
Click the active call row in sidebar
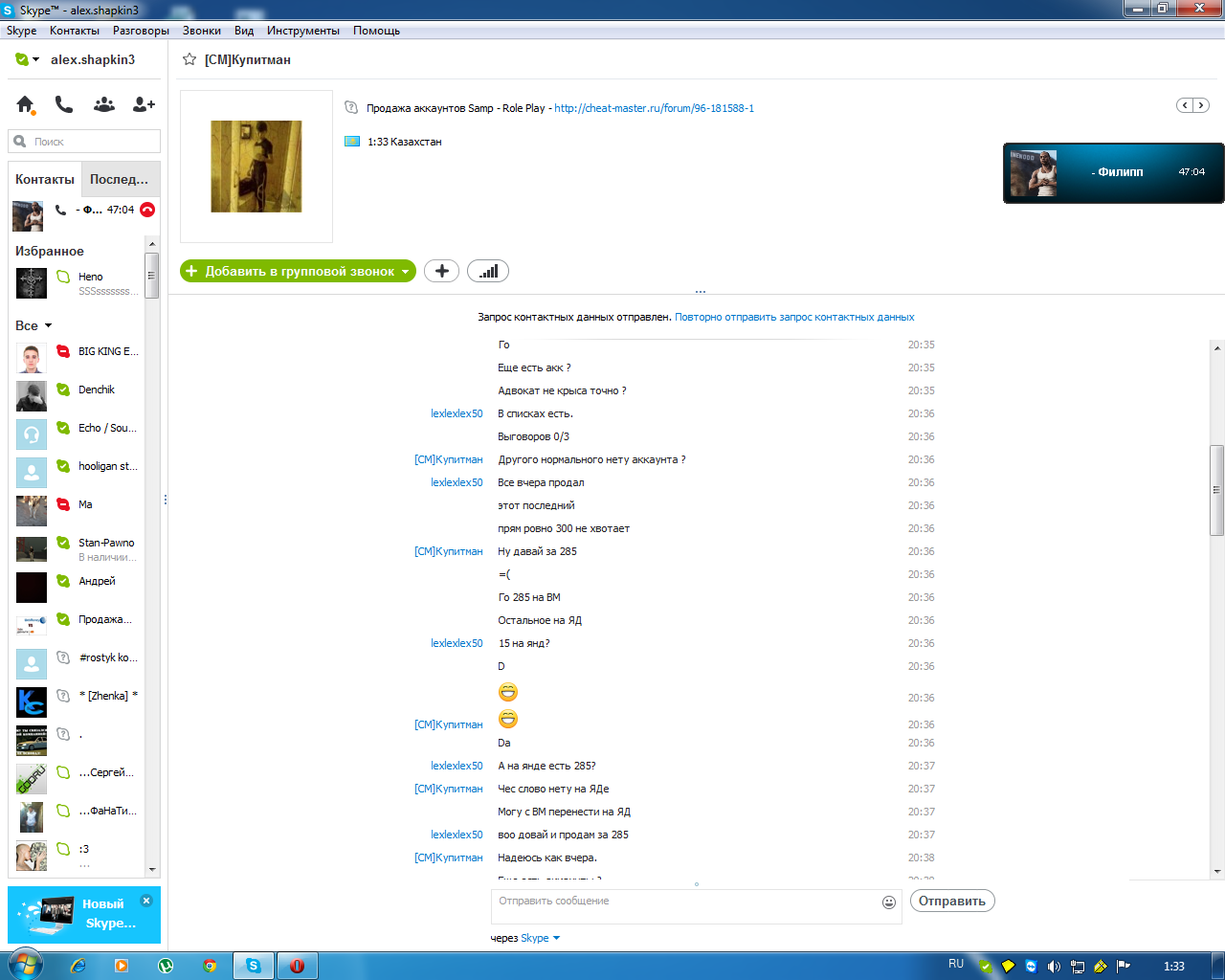pos(84,214)
